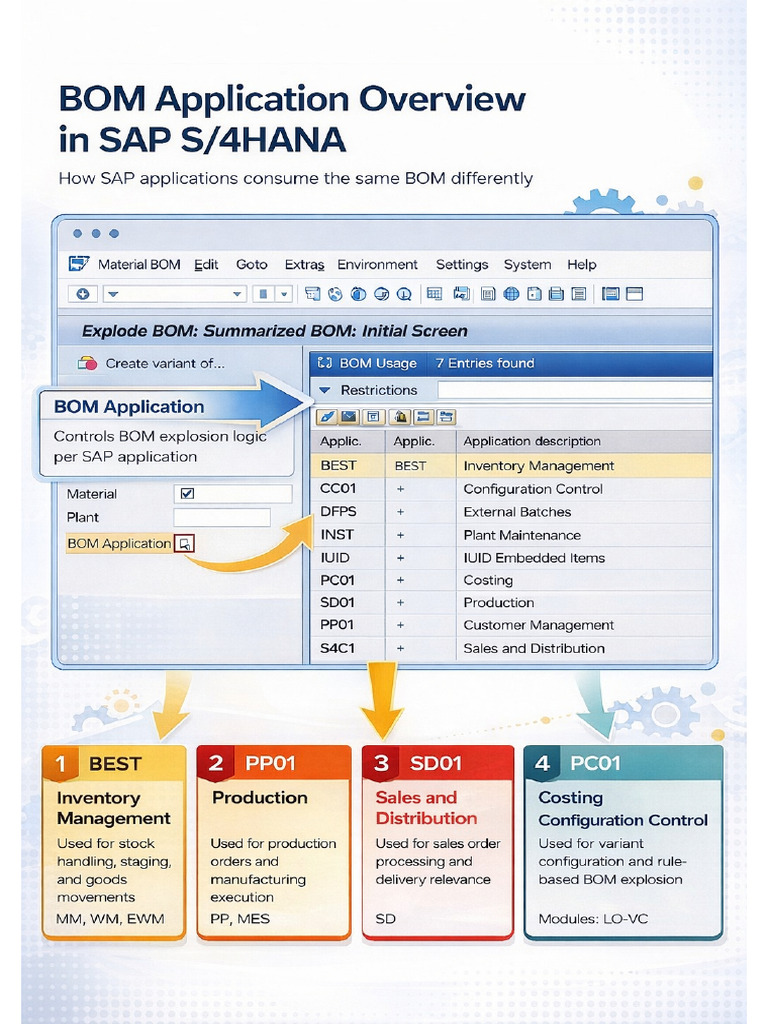768x1024 pixels.
Task: Click the pencil icon above the Applic. column
Action: click(x=327, y=417)
